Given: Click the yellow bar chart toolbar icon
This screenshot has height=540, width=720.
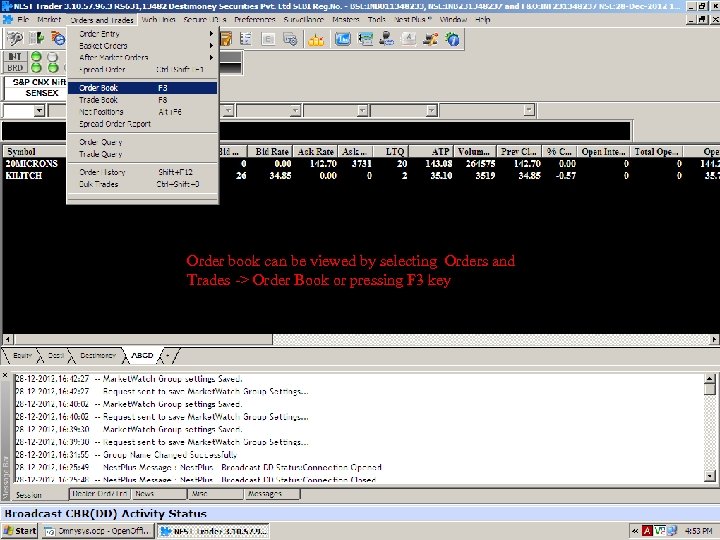Looking at the screenshot, I should 316,40.
